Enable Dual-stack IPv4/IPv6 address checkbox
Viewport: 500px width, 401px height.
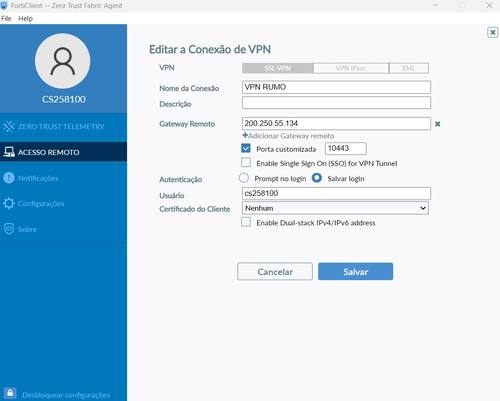246,222
